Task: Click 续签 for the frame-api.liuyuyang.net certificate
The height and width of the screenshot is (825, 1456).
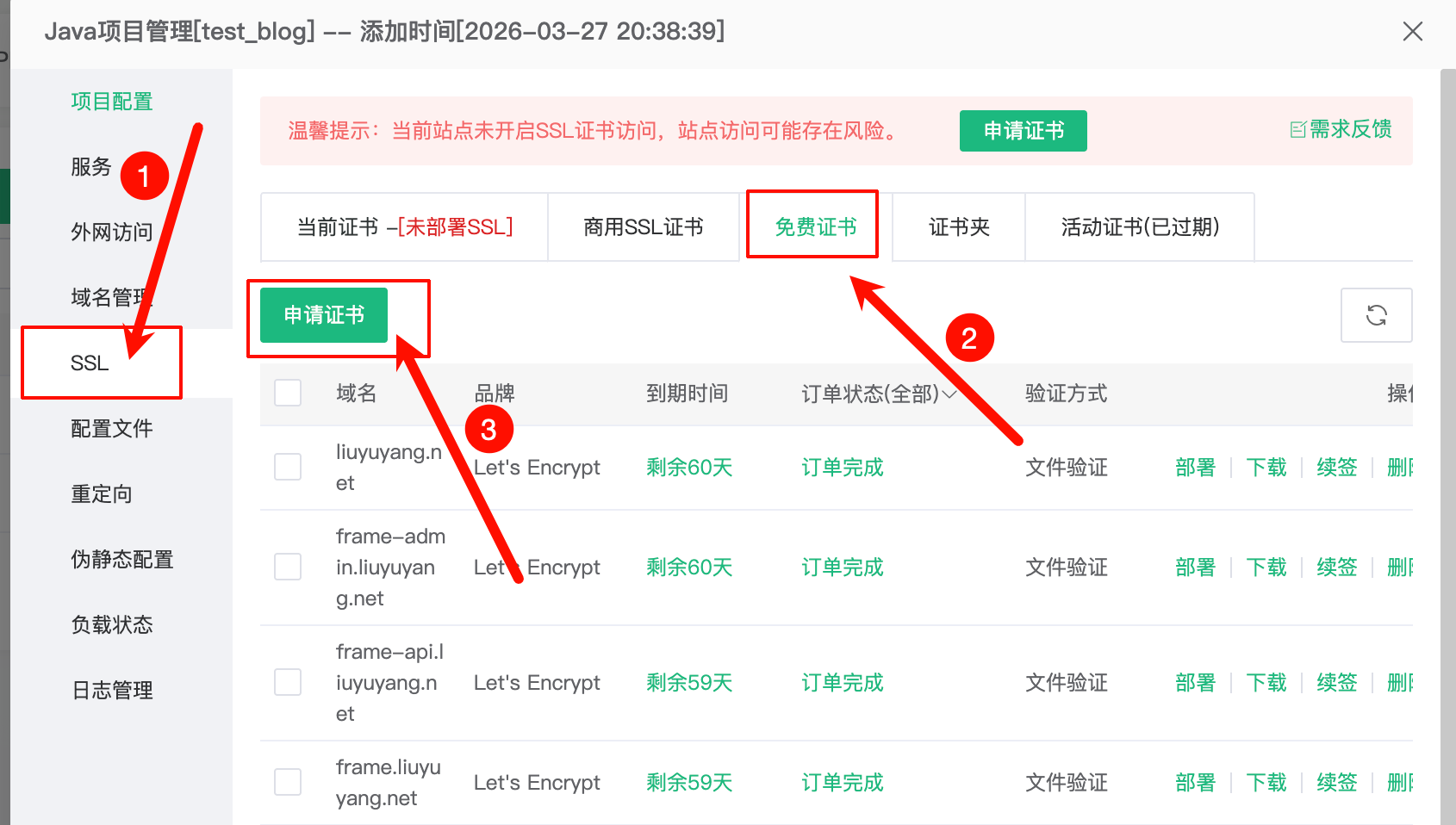Action: [x=1336, y=683]
